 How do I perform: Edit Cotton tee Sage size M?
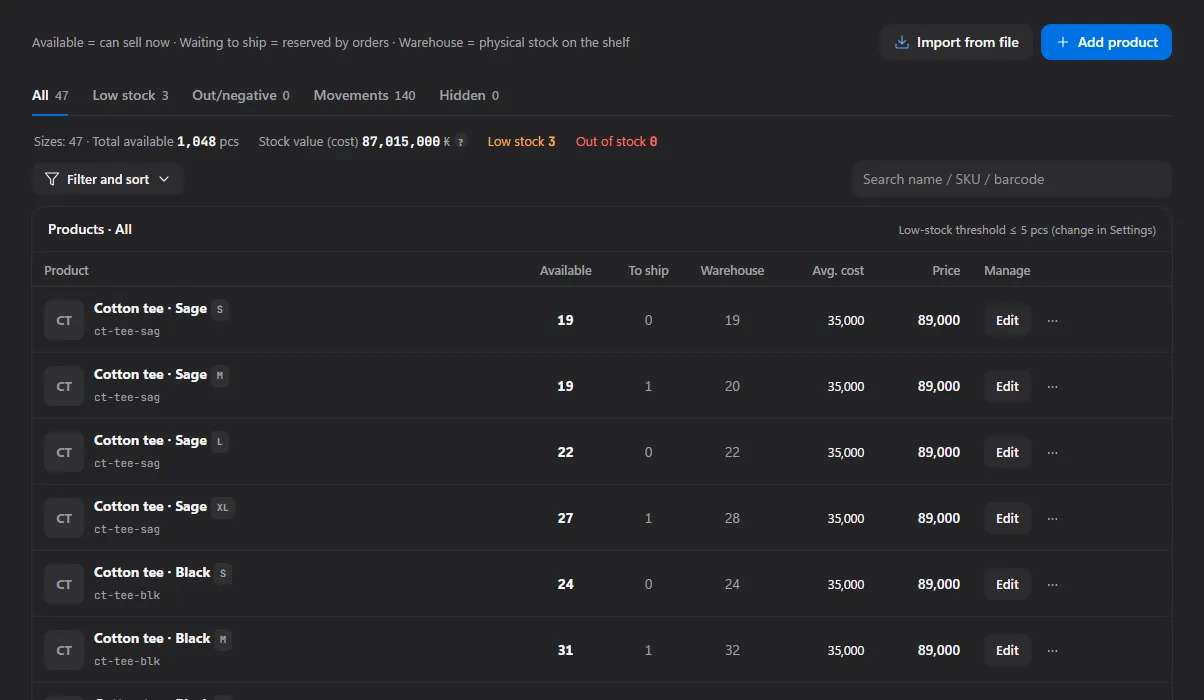pos(1007,386)
